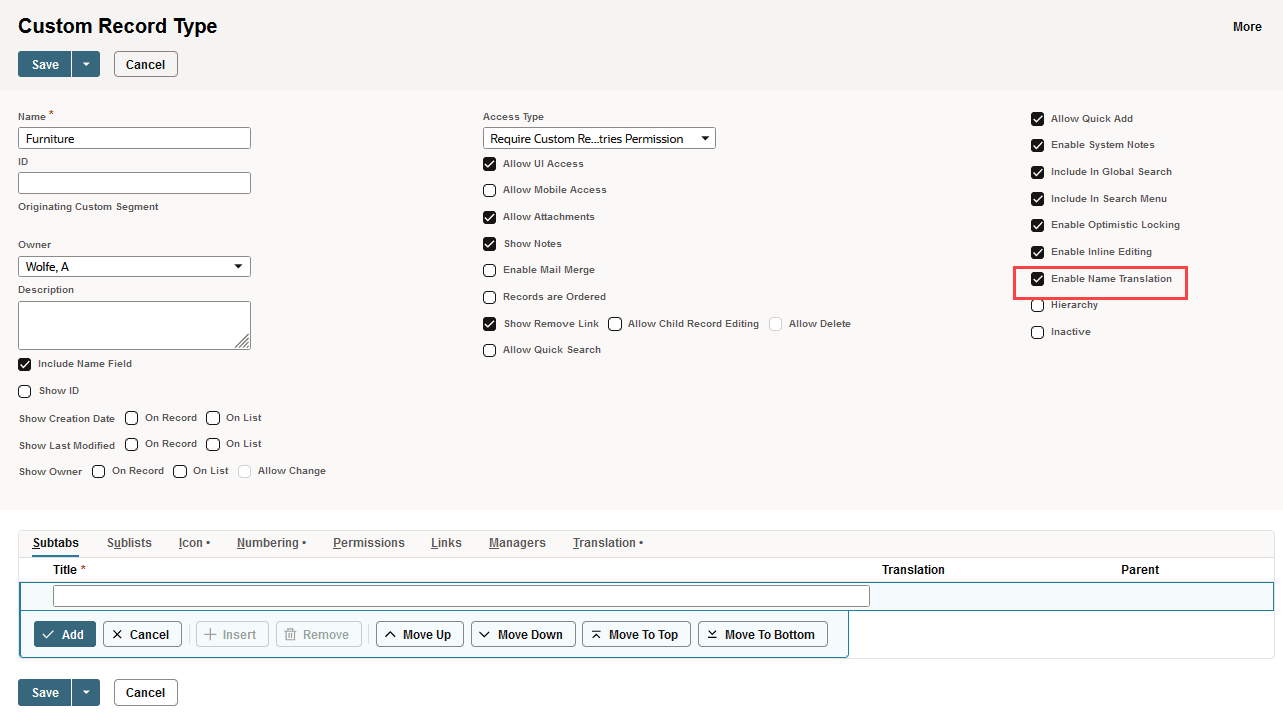Image resolution: width=1283 pixels, height=723 pixels.
Task: Check Show Last Modified On List
Action: 213,444
